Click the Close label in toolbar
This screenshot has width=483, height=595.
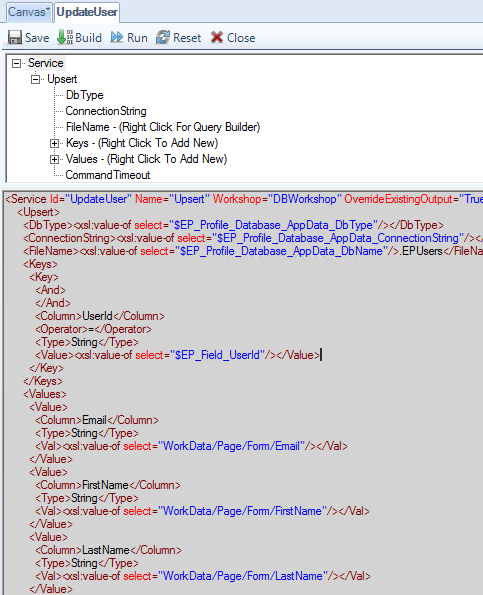click(241, 38)
